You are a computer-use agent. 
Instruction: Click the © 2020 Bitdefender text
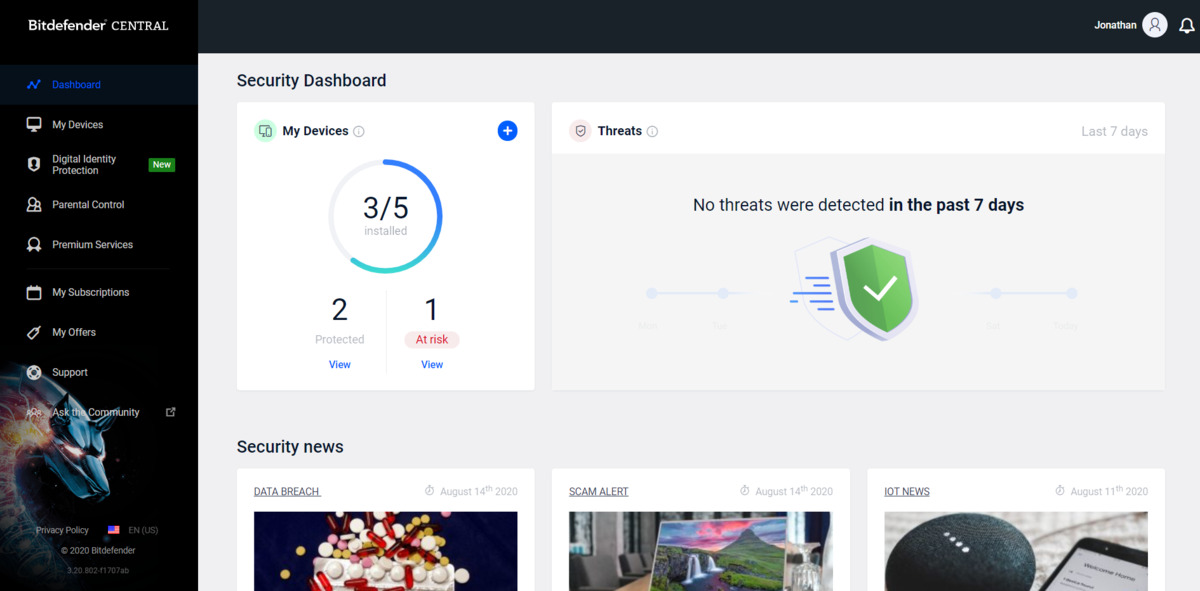pyautogui.click(x=98, y=550)
